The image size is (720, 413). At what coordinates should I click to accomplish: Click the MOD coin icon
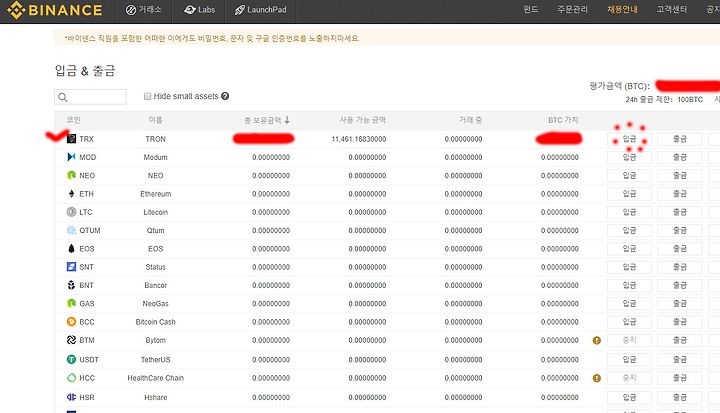pyautogui.click(x=71, y=157)
